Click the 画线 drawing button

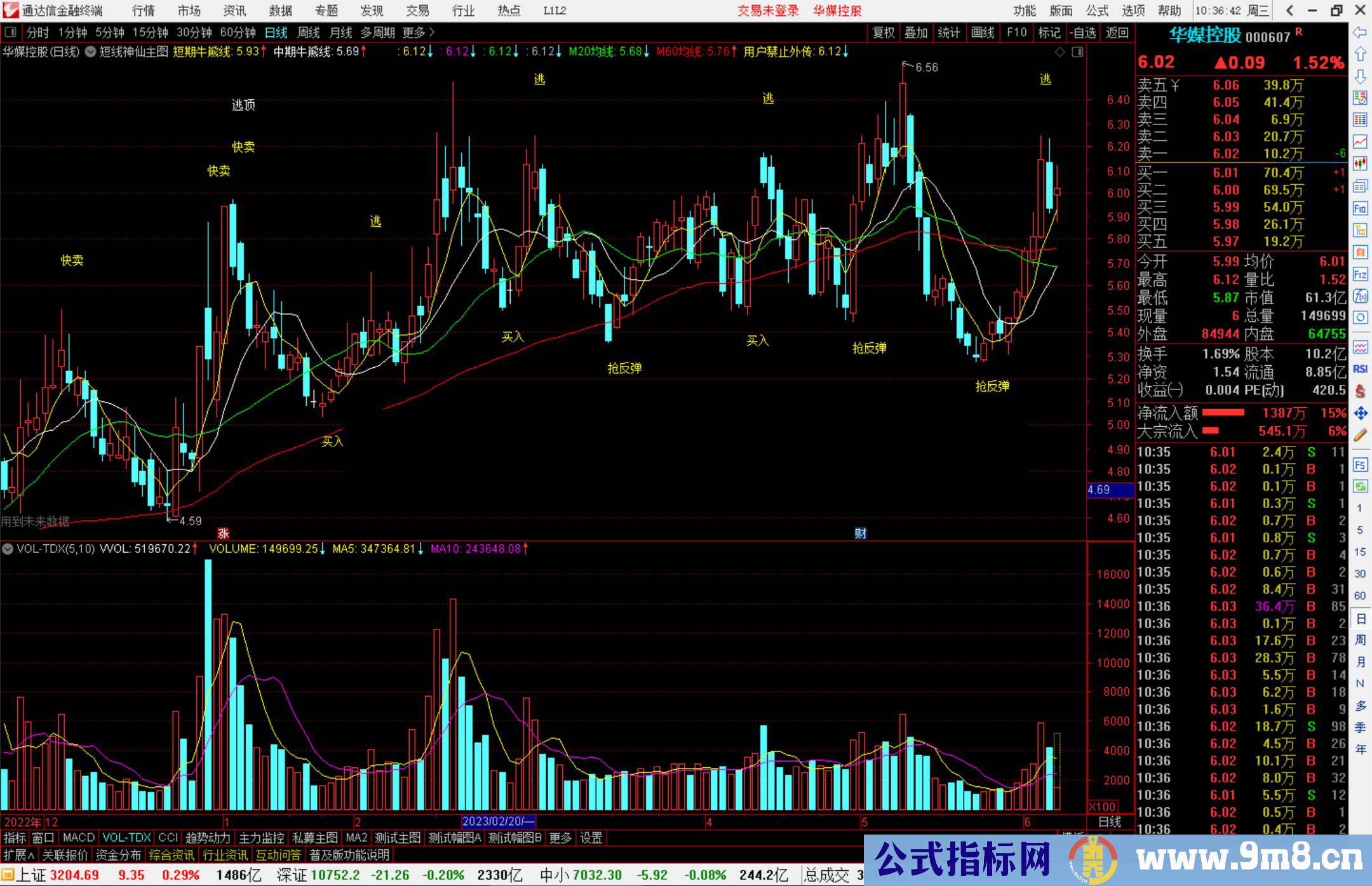[x=982, y=32]
